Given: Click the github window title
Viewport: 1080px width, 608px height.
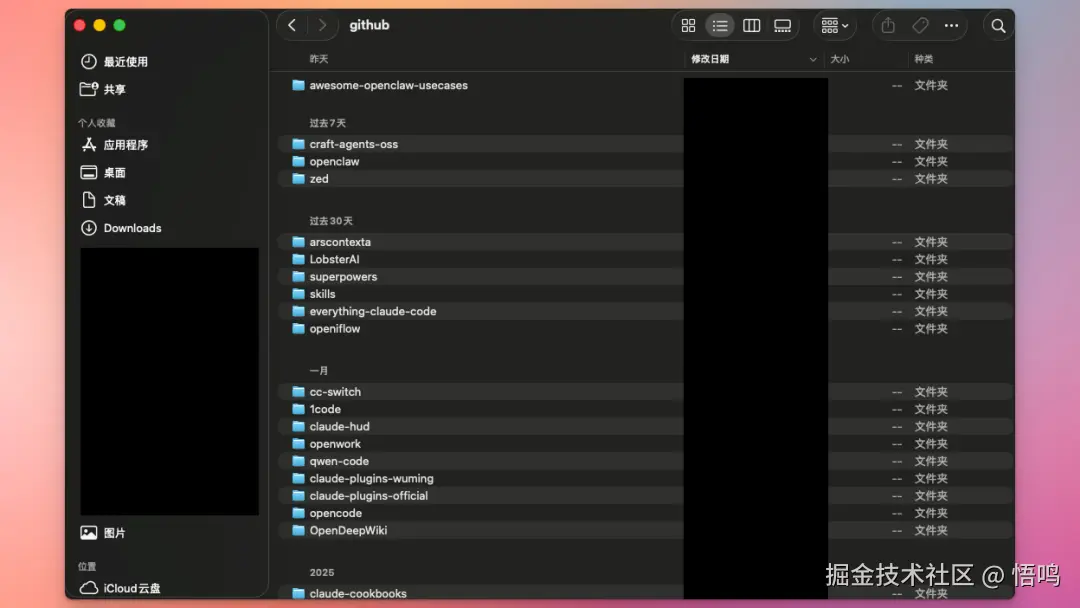Looking at the screenshot, I should pos(369,25).
